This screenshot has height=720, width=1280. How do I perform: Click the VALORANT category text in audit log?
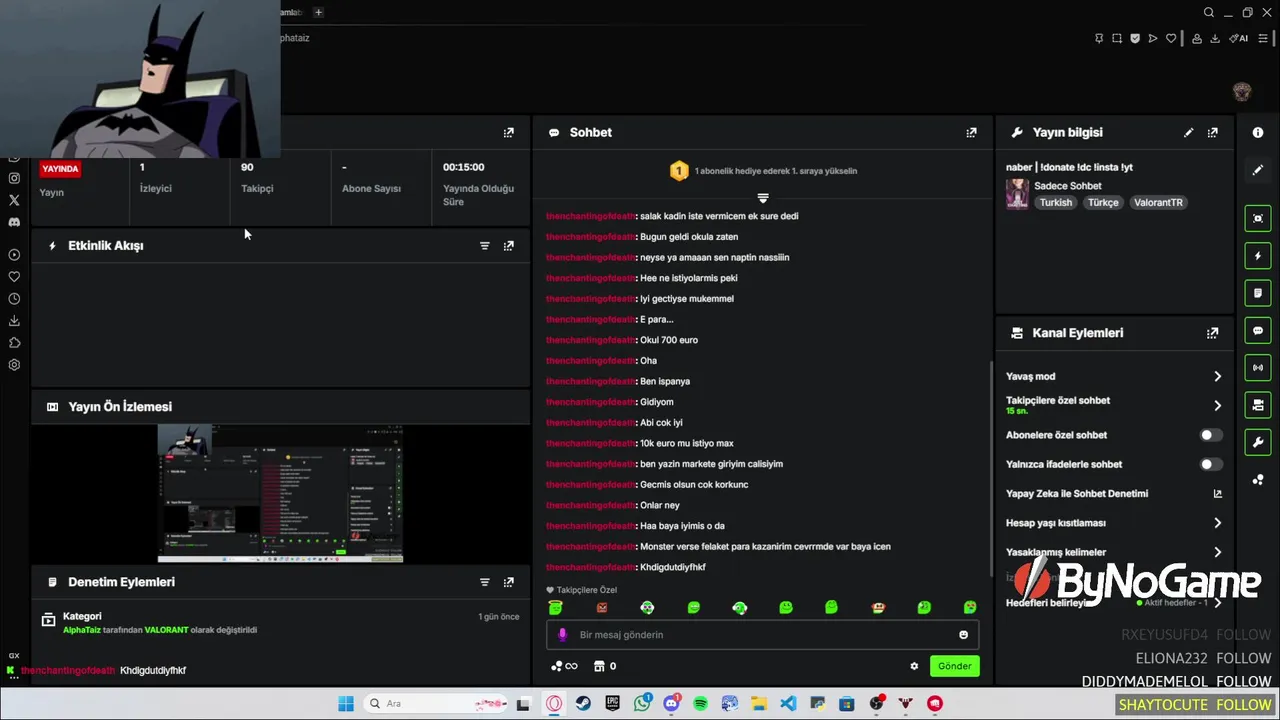click(166, 630)
